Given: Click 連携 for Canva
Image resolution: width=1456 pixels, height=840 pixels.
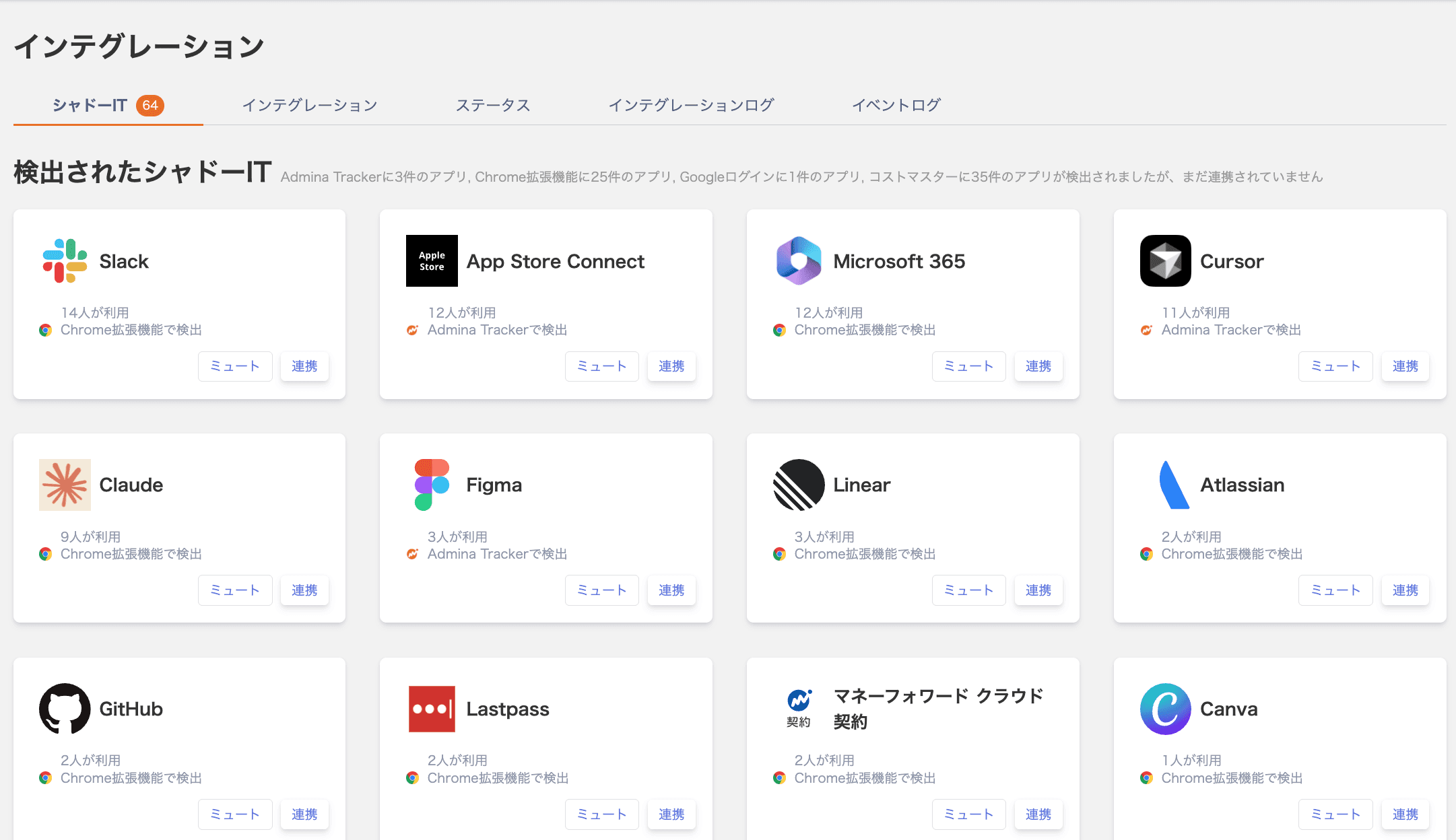Looking at the screenshot, I should pyautogui.click(x=1405, y=814).
